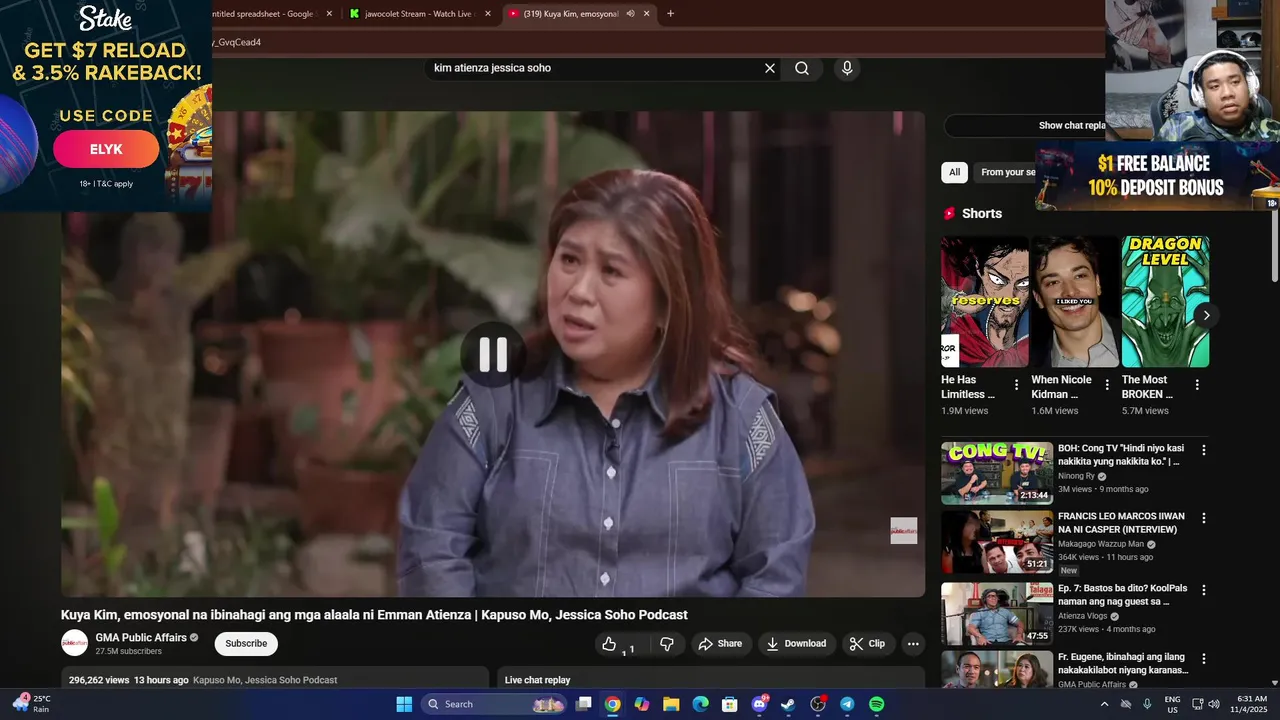Open File Explorer from taskbar
The width and height of the screenshot is (1280, 720).
click(671, 704)
